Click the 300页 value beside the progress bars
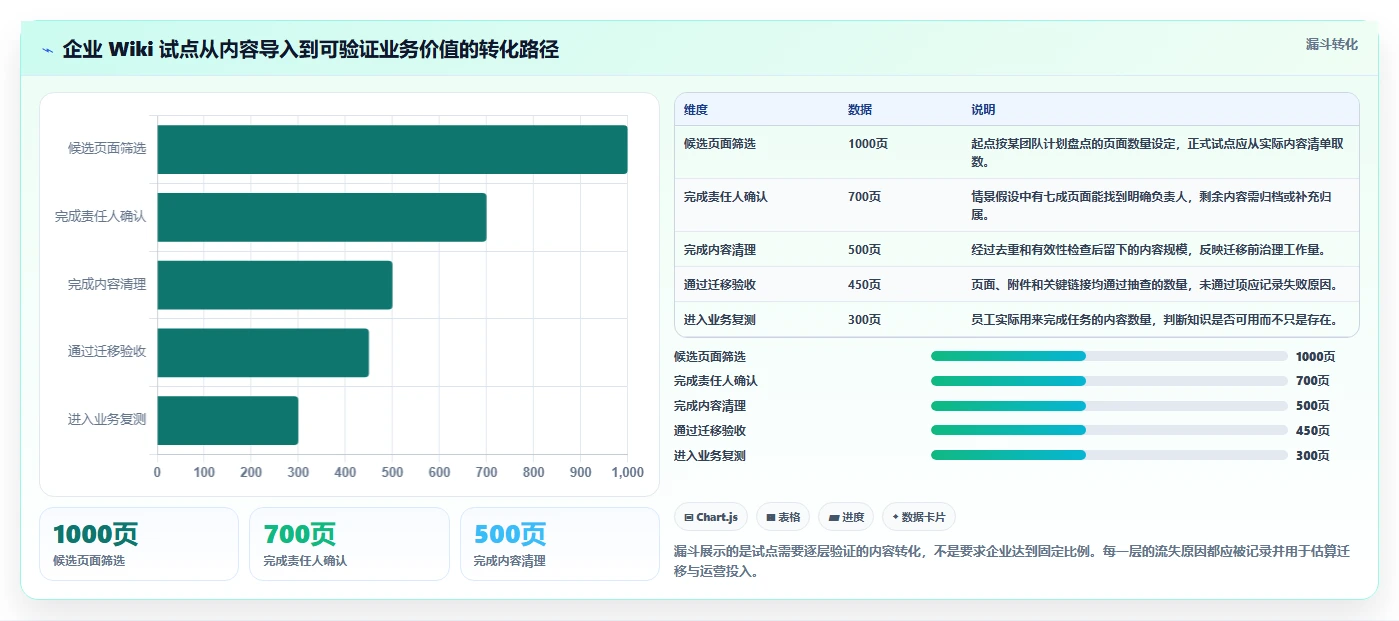The width and height of the screenshot is (1399, 621). coord(1312,456)
